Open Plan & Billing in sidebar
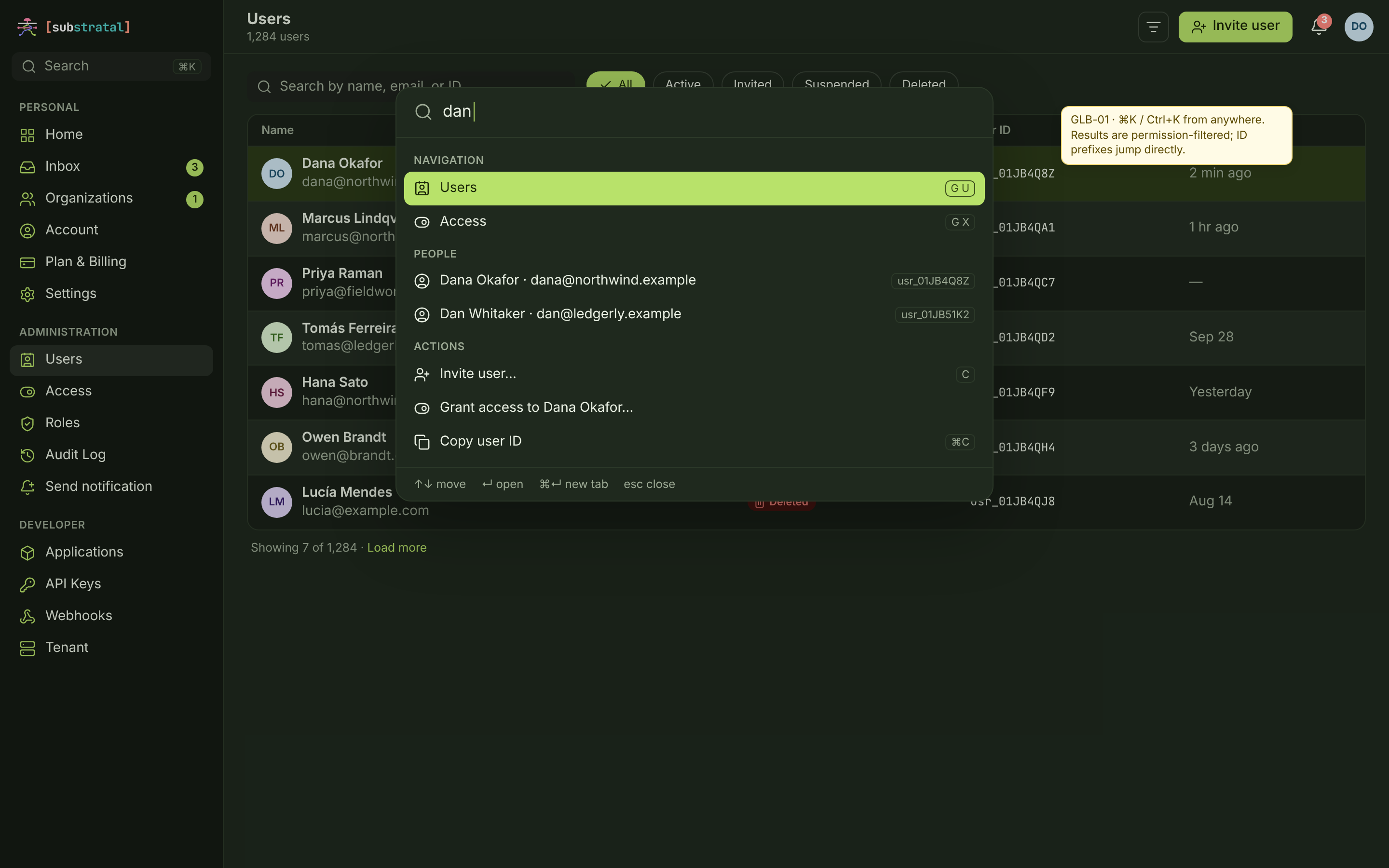1389x868 pixels. 111,262
